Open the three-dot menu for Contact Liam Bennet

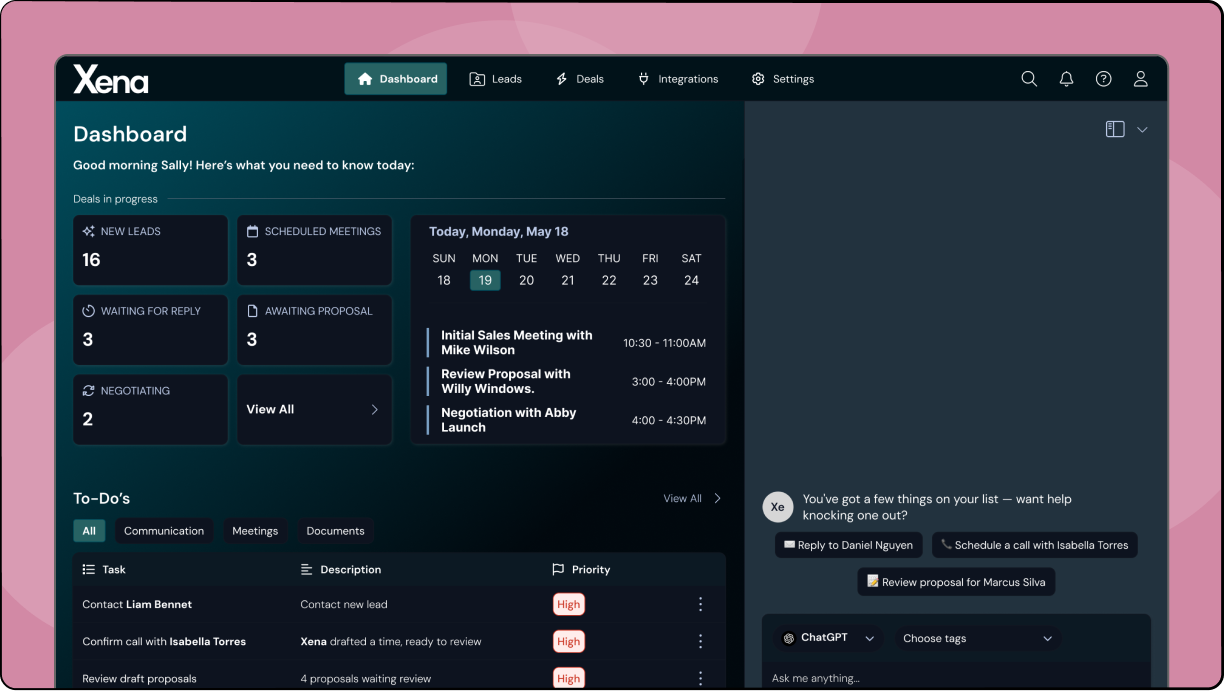pos(700,604)
